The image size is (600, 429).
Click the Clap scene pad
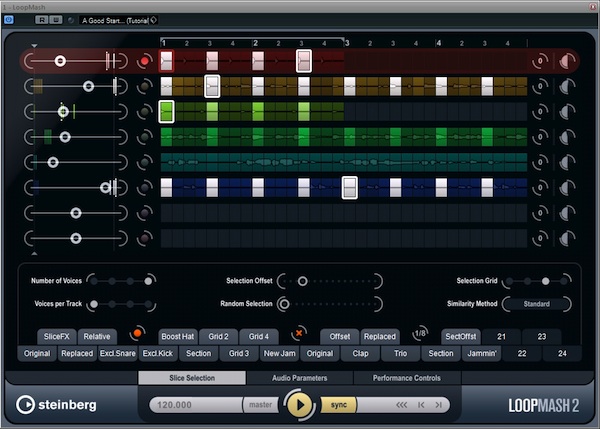coord(360,353)
